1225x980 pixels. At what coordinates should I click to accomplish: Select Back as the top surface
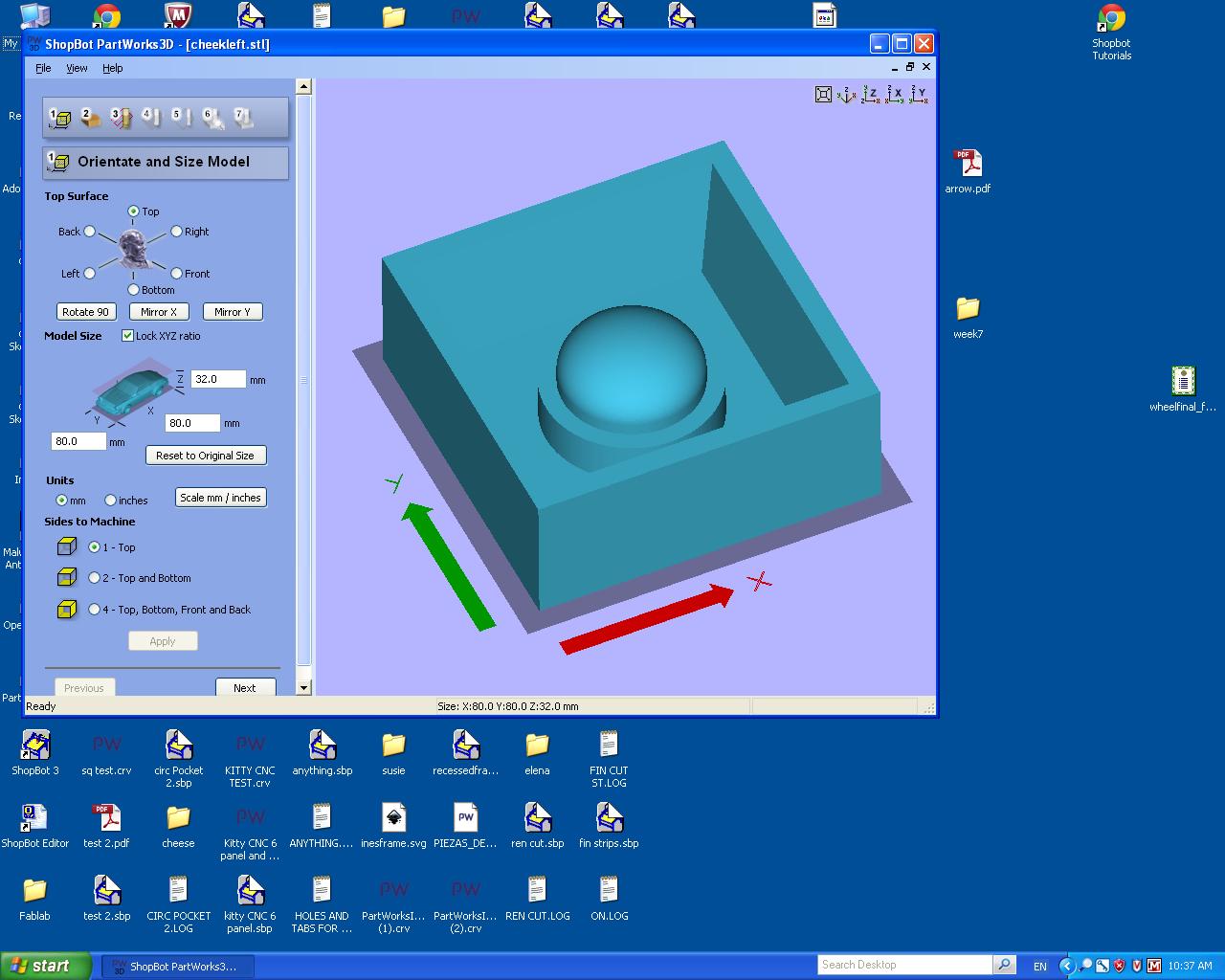(x=89, y=232)
